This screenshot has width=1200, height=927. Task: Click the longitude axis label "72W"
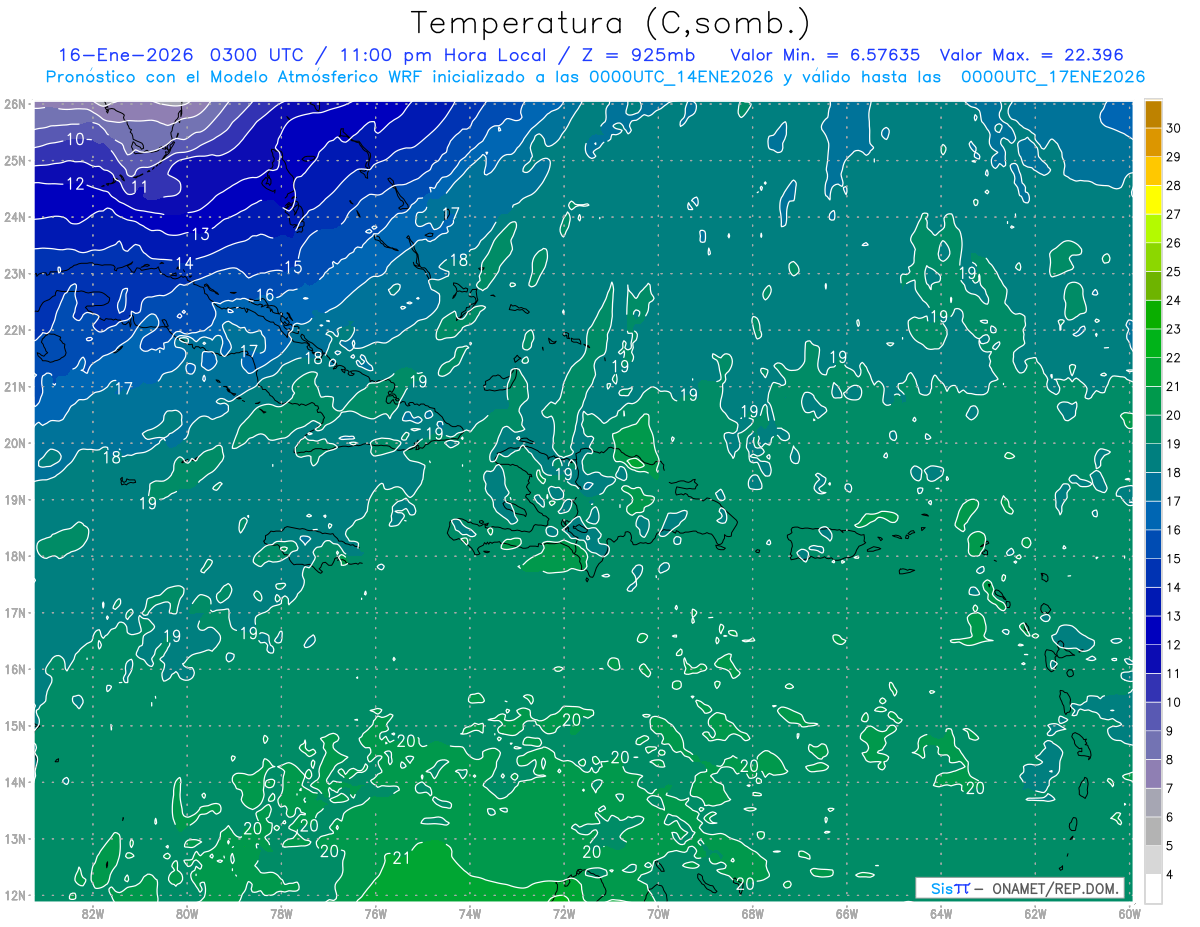[564, 914]
